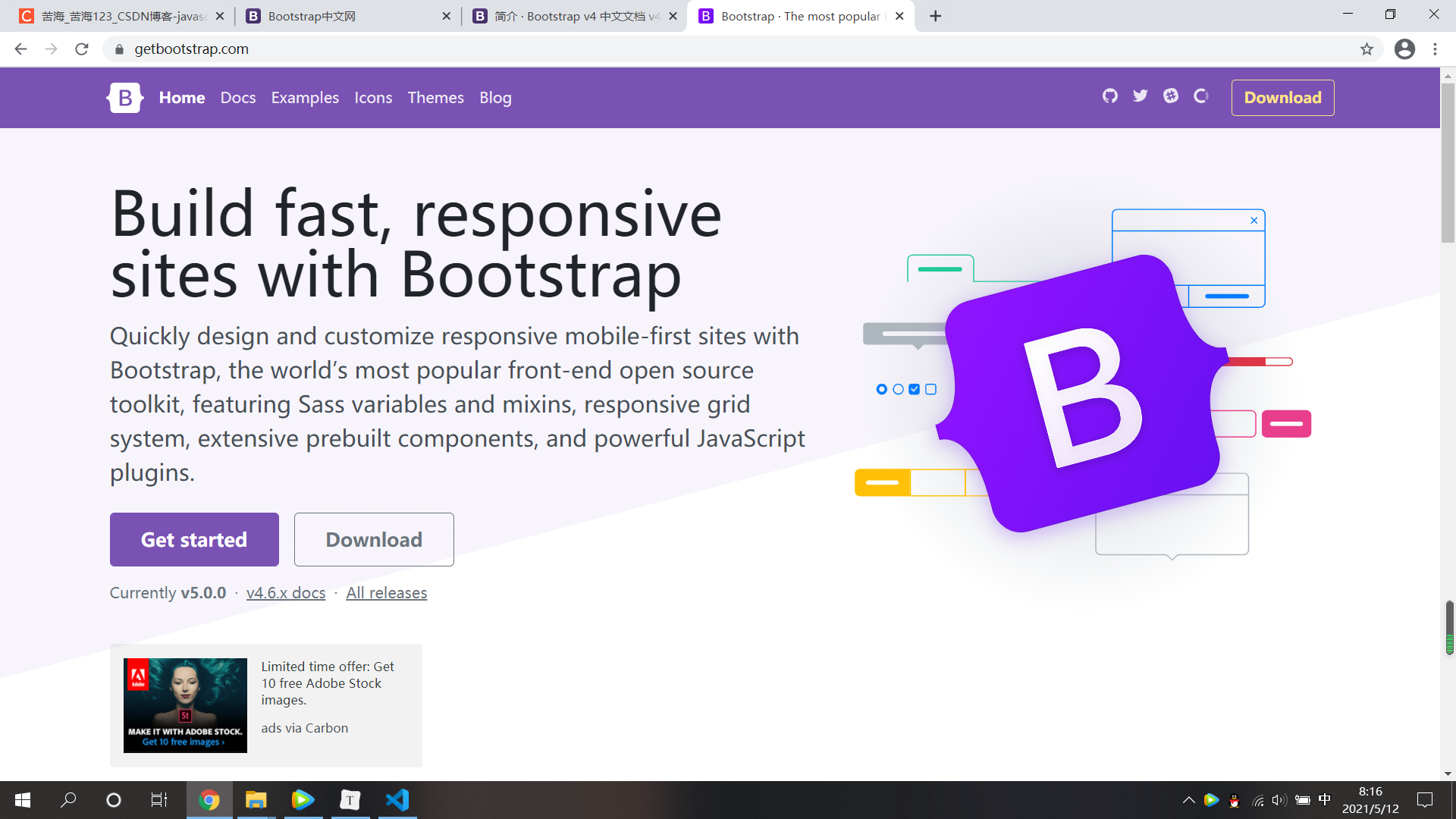Open the All releases link
The height and width of the screenshot is (819, 1456).
[387, 593]
